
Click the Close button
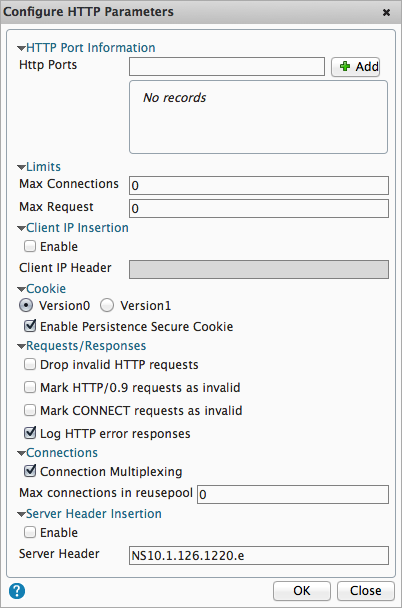point(366,591)
